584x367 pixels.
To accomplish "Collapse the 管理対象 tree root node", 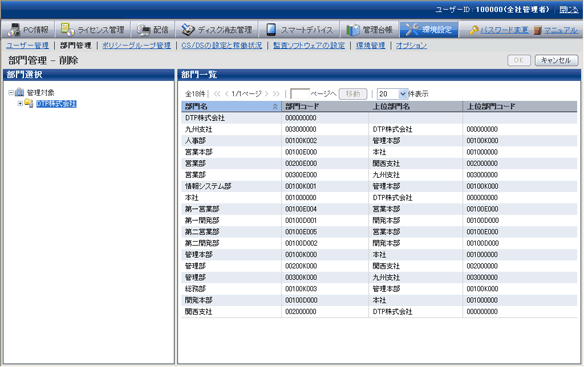I will click(x=11, y=92).
